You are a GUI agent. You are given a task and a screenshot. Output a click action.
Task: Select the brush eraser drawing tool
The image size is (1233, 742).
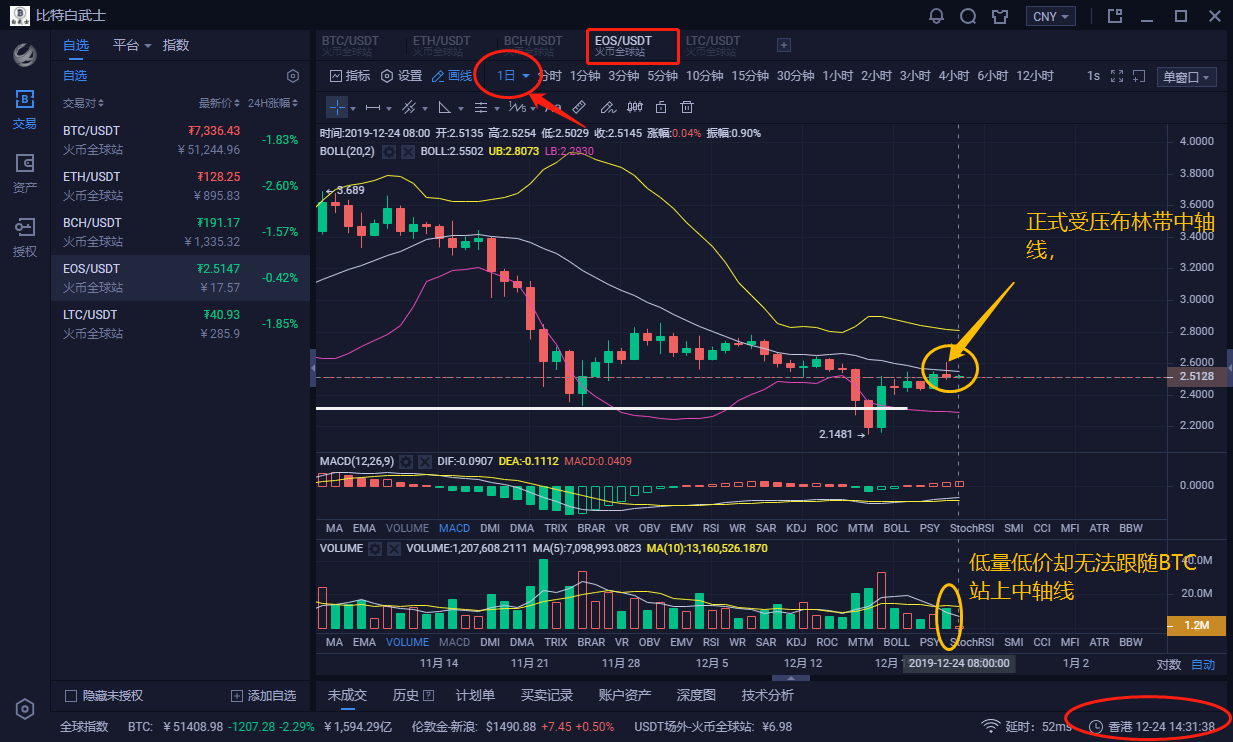coord(607,107)
